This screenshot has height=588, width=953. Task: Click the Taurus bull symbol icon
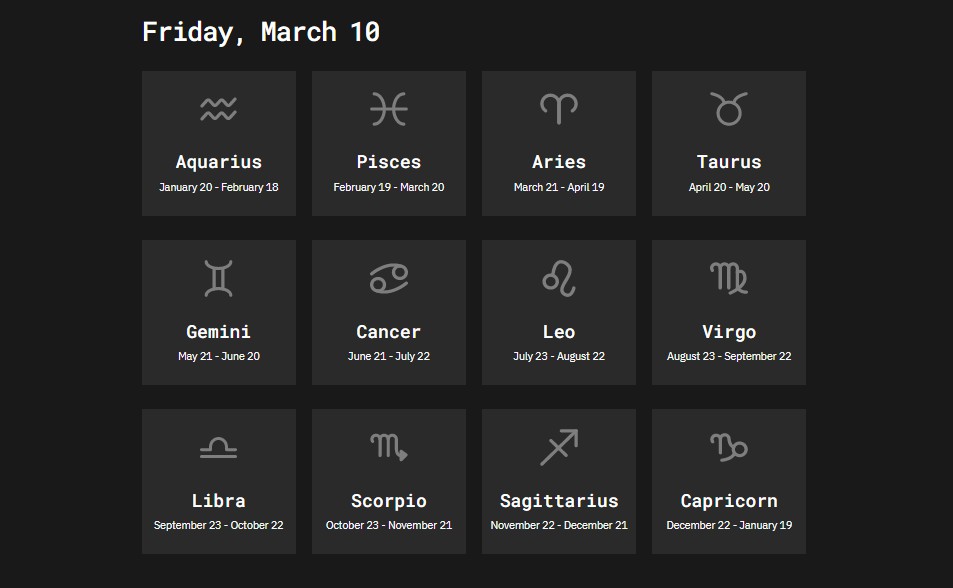click(728, 108)
